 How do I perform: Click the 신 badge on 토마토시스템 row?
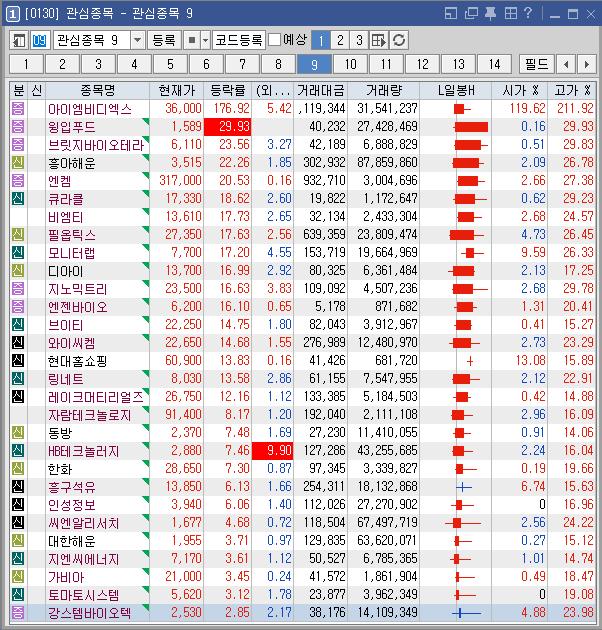coord(18,595)
